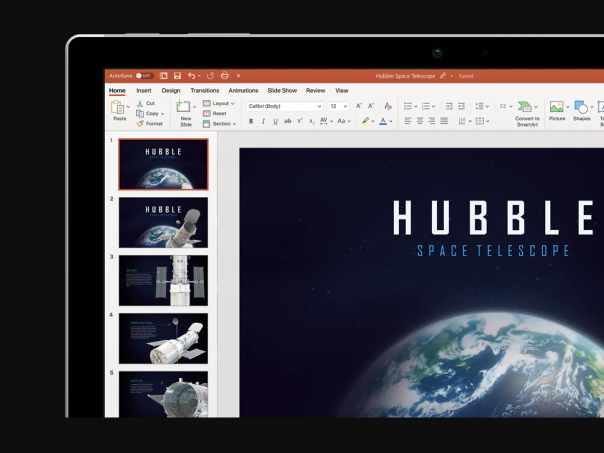
Task: Click the Shapes button
Action: (x=582, y=111)
